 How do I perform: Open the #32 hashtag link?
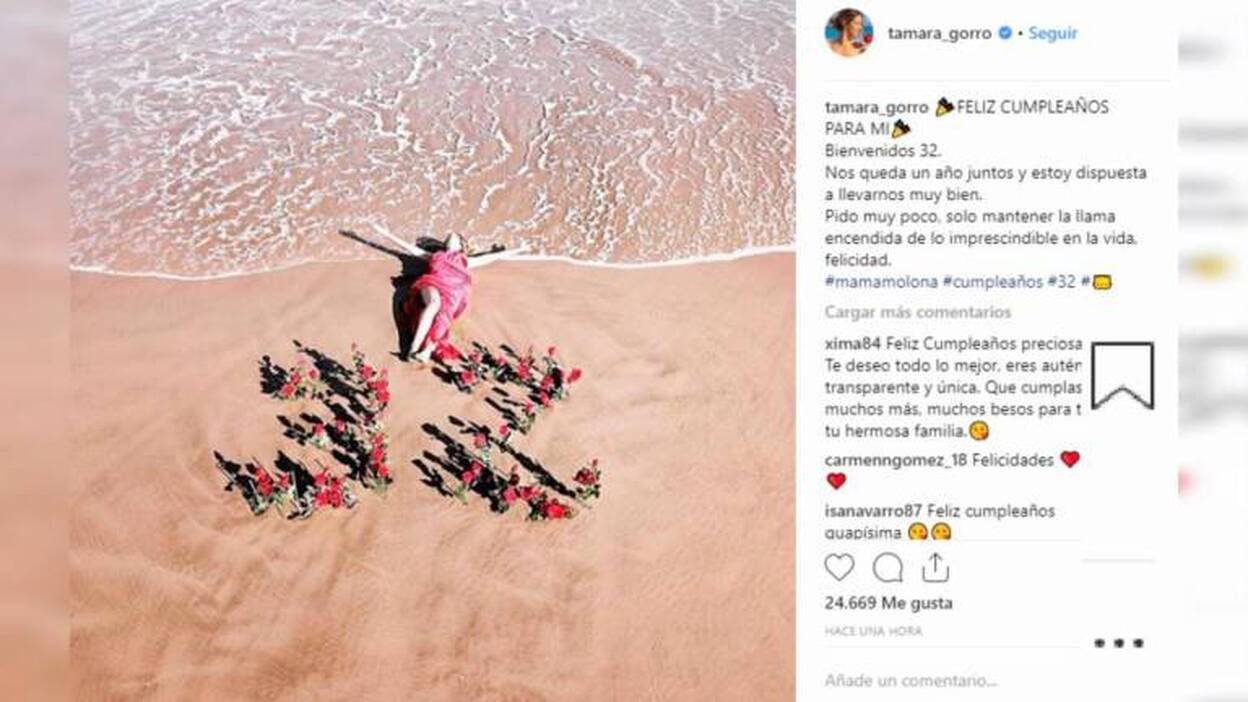pyautogui.click(x=1061, y=282)
